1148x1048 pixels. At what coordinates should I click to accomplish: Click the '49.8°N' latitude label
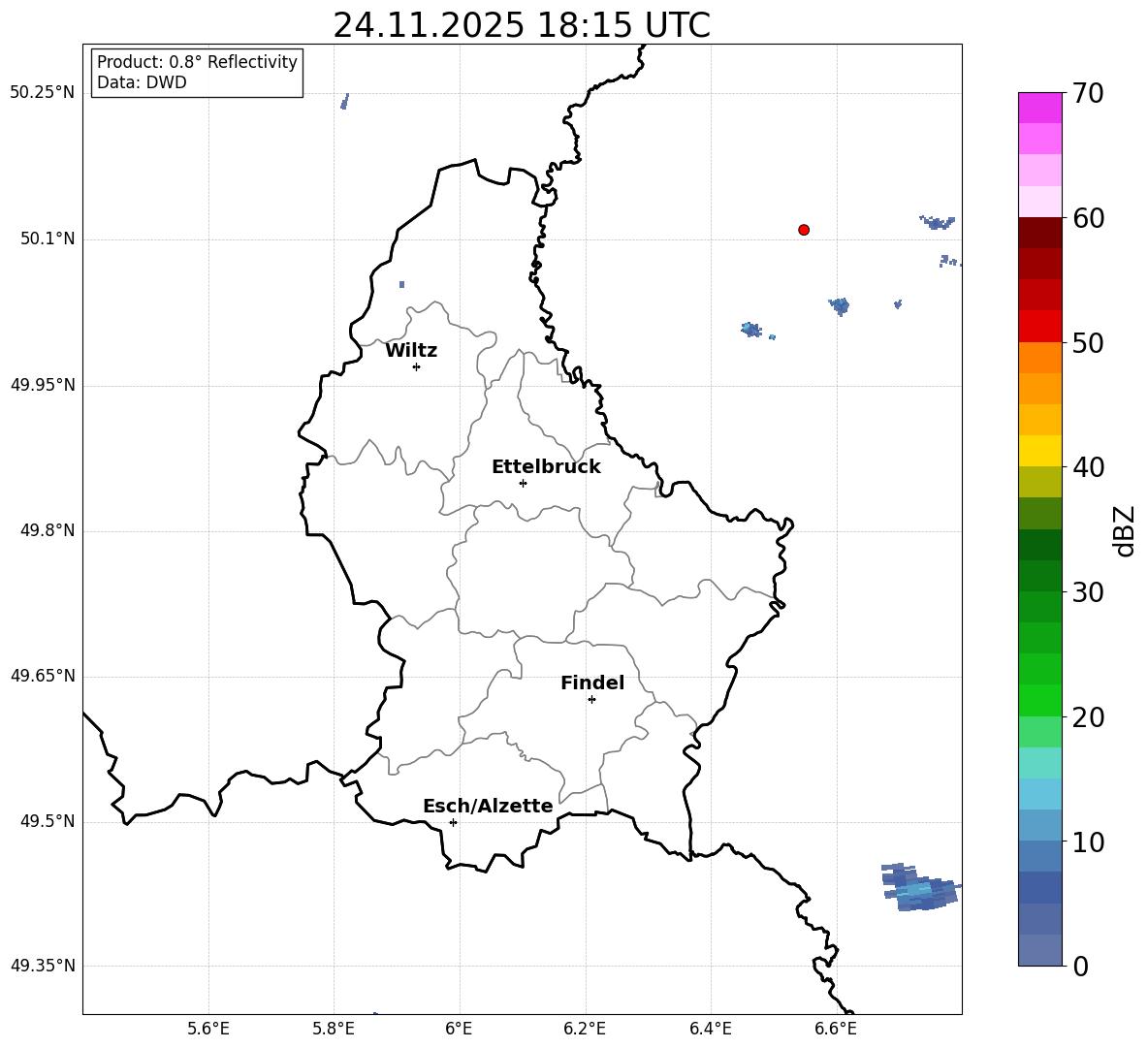48,530
